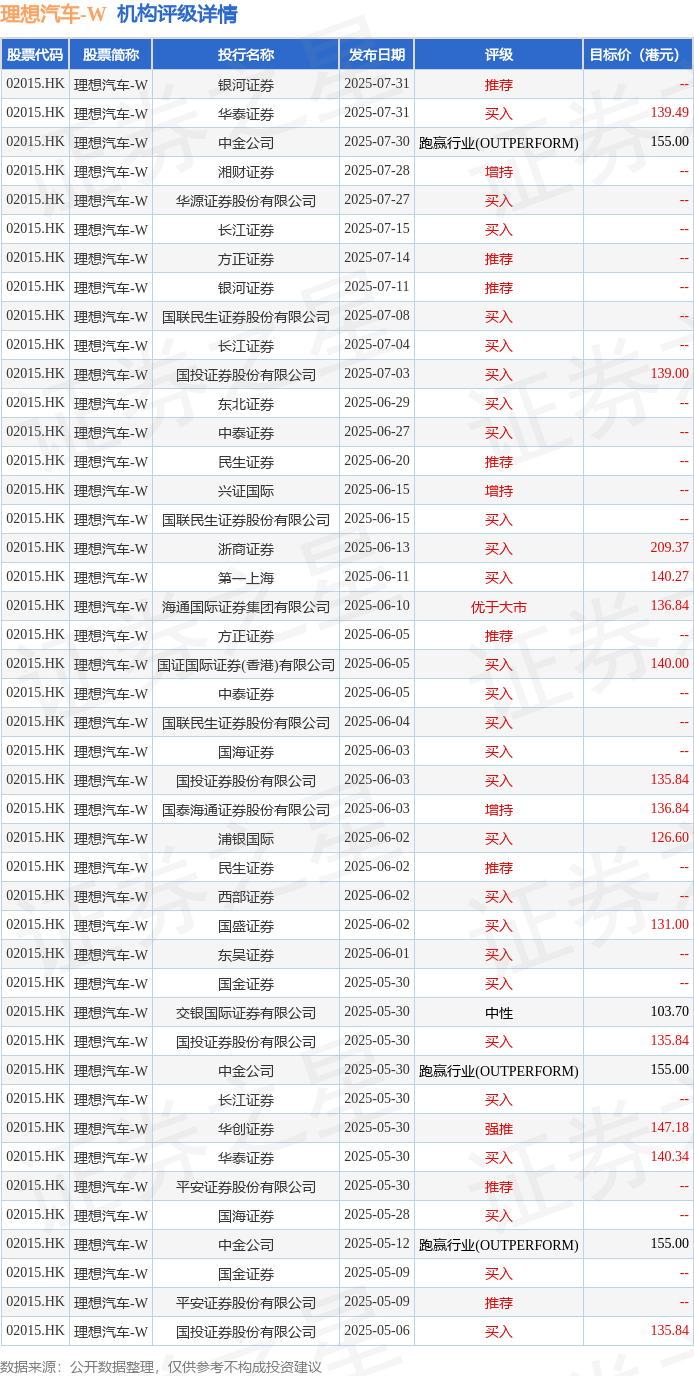694x1376 pixels.
Task: Select target price 139.49
Action: pos(669,113)
